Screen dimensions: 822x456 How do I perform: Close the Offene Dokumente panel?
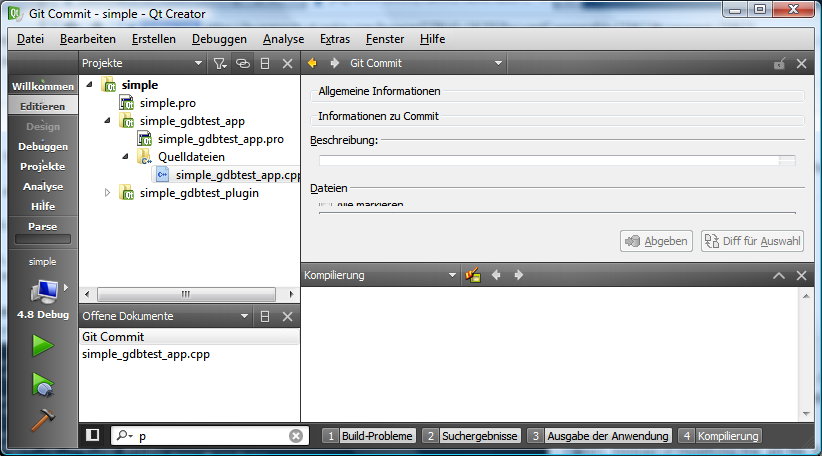click(287, 317)
